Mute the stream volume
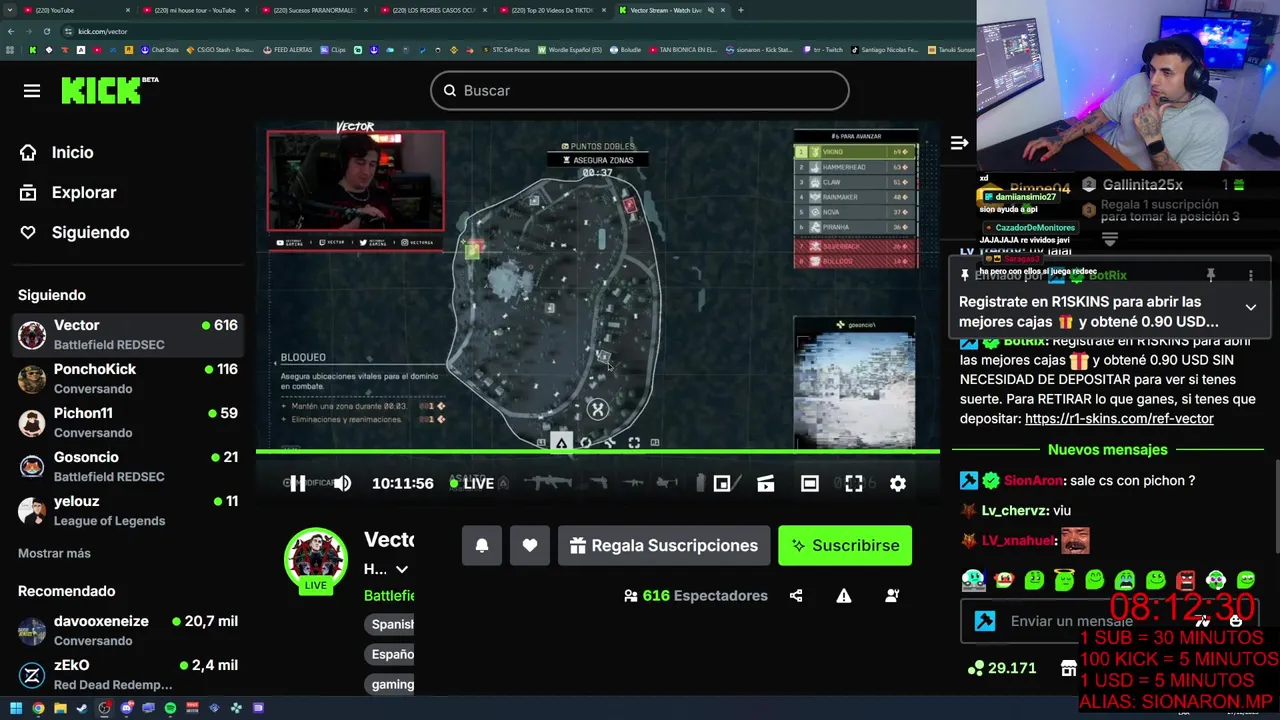Screen dimensions: 1280x720 [342, 484]
